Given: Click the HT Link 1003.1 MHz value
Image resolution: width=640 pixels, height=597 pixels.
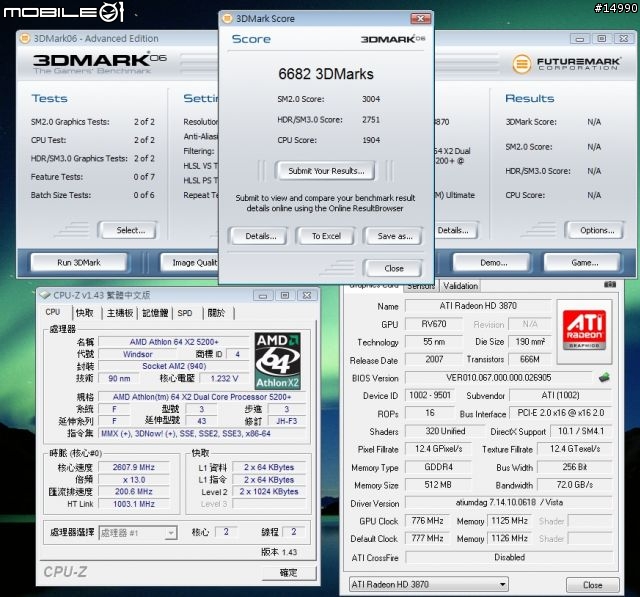Looking at the screenshot, I should pos(133,504).
